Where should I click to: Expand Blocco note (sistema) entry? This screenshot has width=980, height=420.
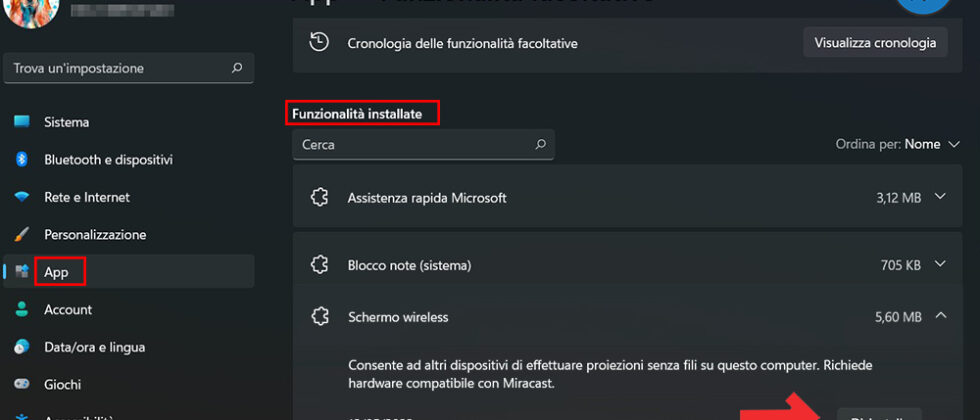939,265
